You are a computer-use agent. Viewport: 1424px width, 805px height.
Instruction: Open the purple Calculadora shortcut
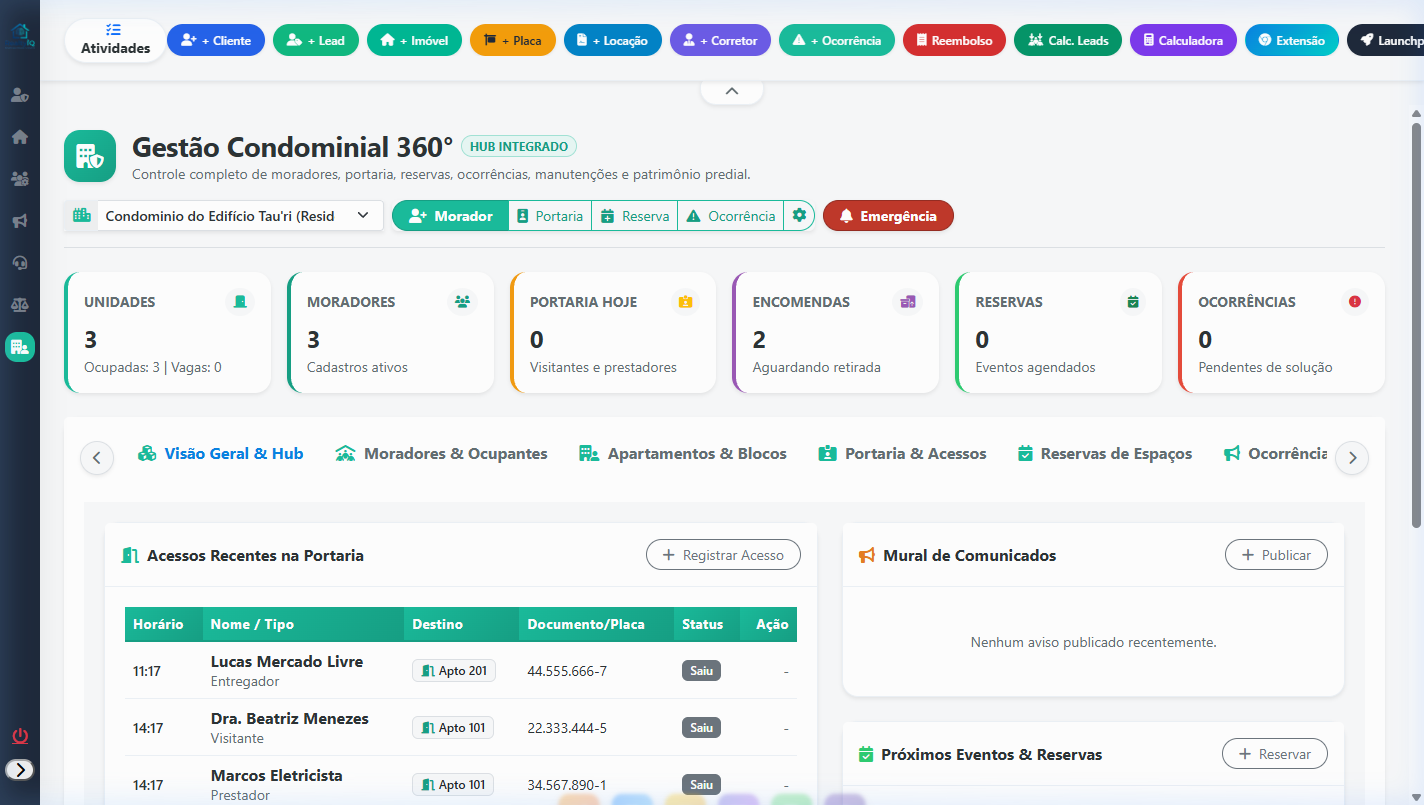tap(1183, 41)
